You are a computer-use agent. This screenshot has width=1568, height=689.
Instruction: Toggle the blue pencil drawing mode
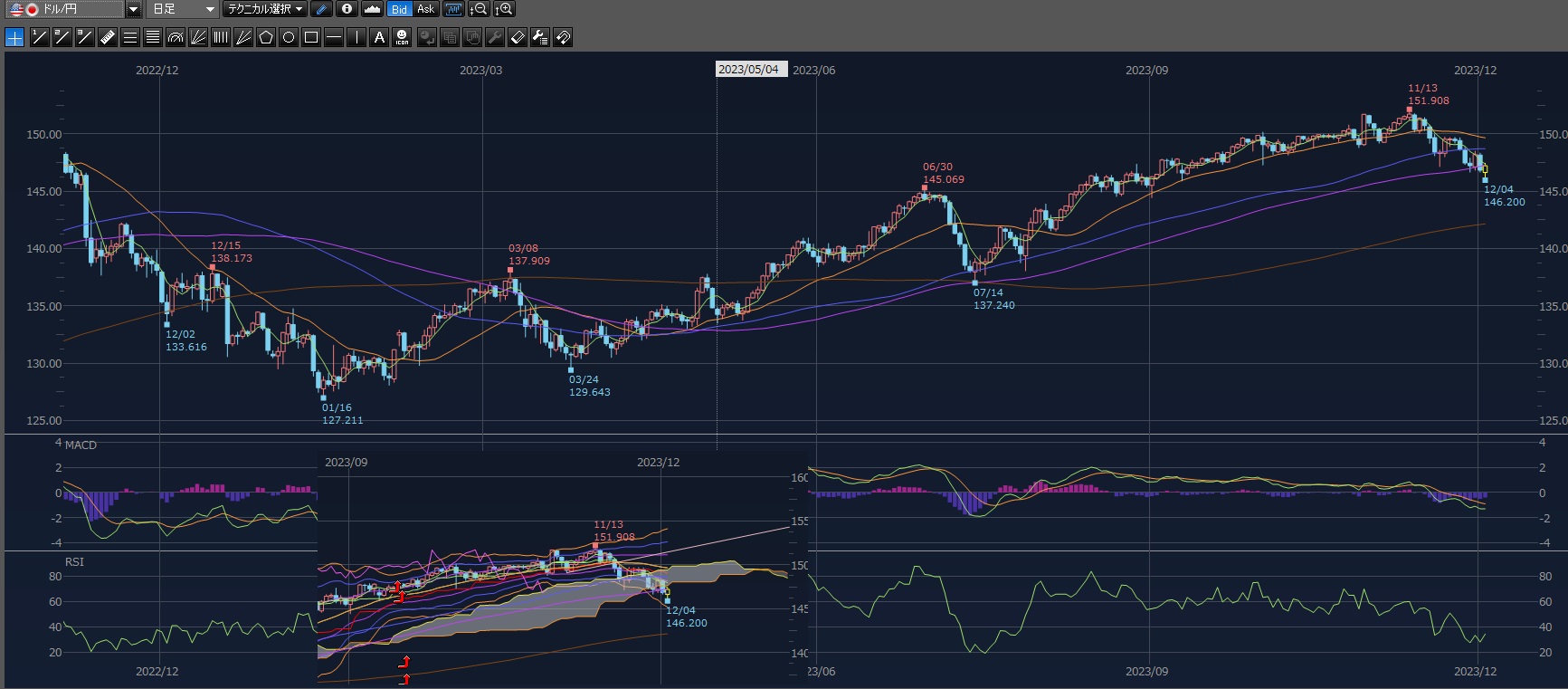tap(321, 9)
